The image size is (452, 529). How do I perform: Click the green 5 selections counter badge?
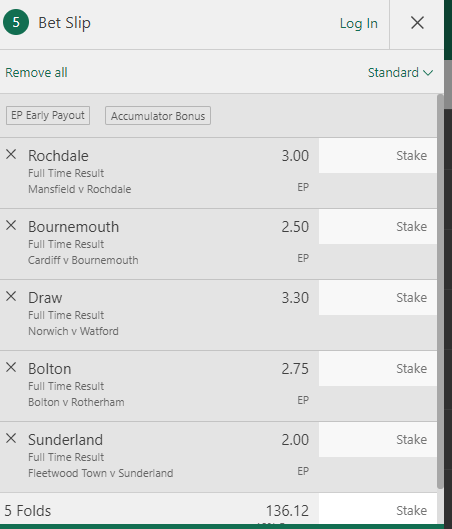[x=16, y=22]
